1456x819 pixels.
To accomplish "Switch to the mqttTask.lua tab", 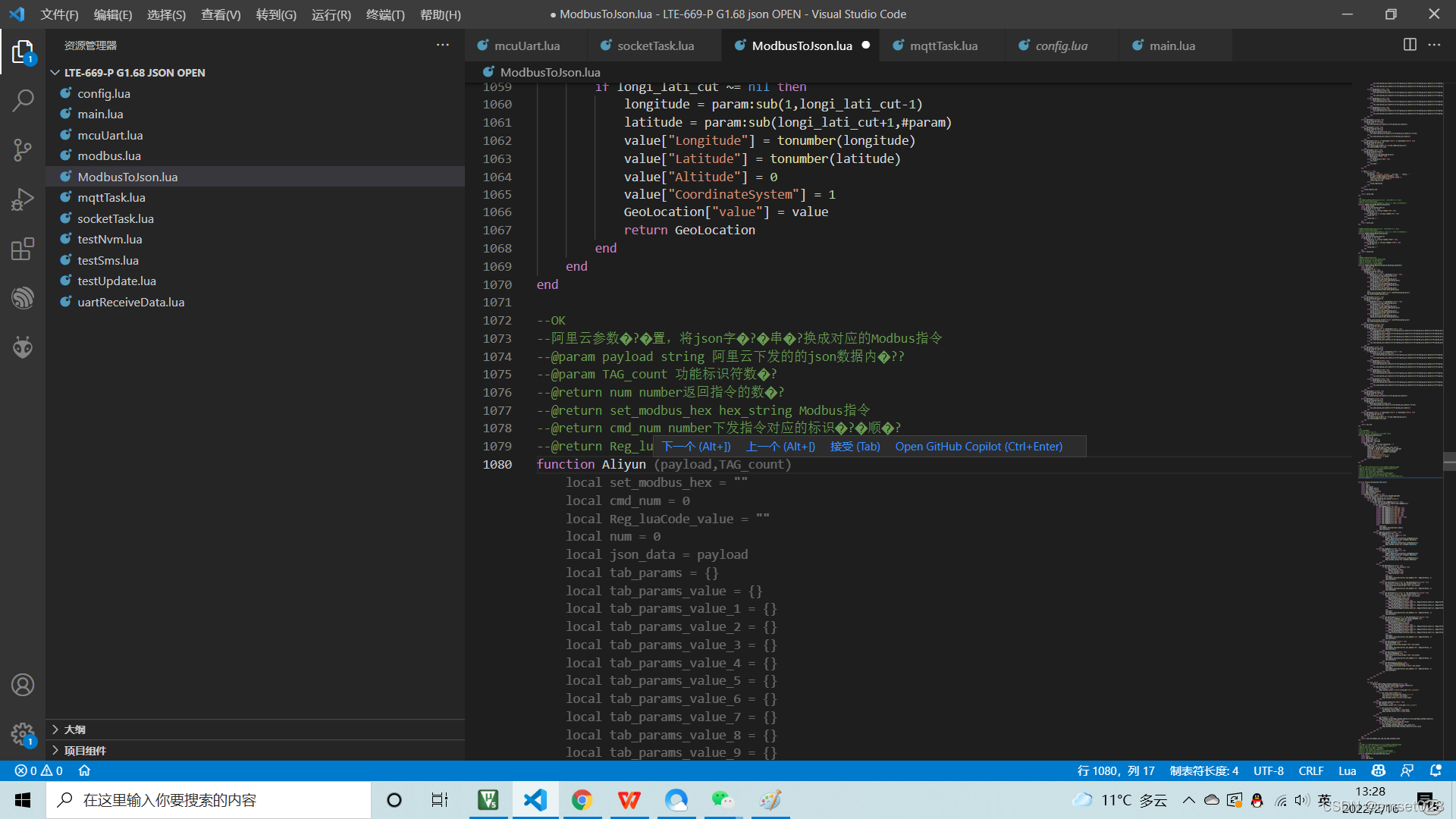I will [942, 45].
